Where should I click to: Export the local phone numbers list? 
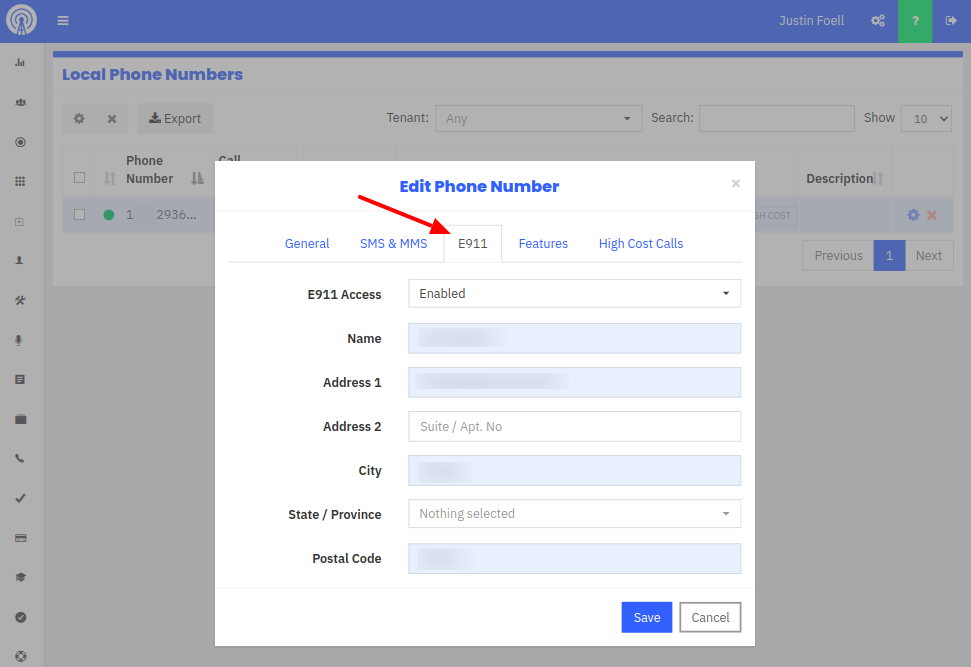pyautogui.click(x=175, y=118)
